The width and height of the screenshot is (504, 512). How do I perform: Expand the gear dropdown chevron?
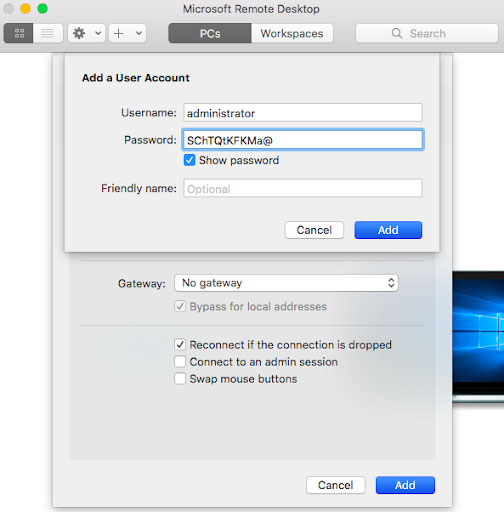tap(98, 33)
